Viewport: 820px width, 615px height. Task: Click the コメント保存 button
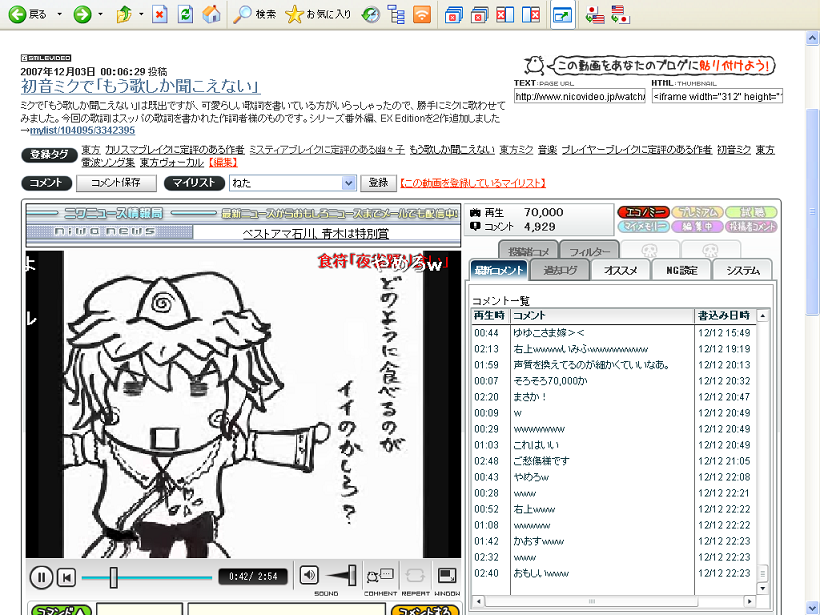click(x=116, y=183)
